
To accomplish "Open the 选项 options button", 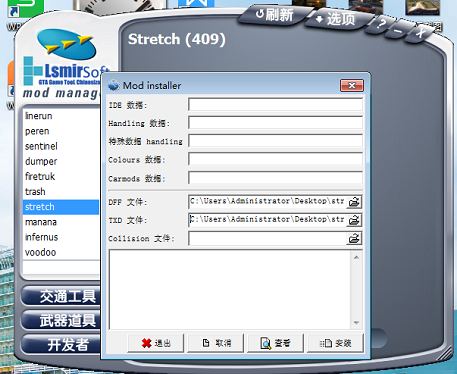I will coord(337,19).
